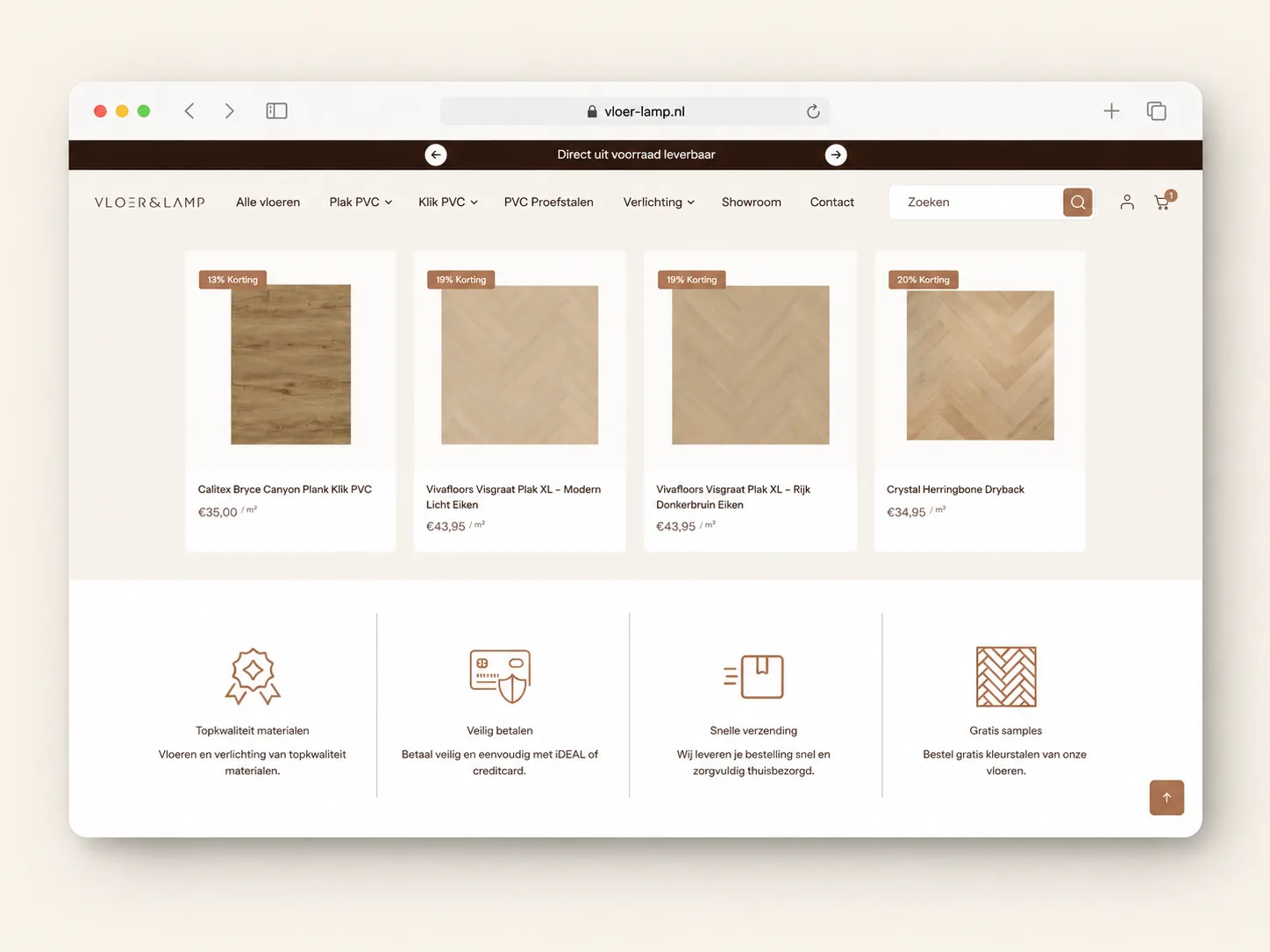Click the search magnifier button
Screen dimensions: 1270x952
pyautogui.click(x=1077, y=202)
